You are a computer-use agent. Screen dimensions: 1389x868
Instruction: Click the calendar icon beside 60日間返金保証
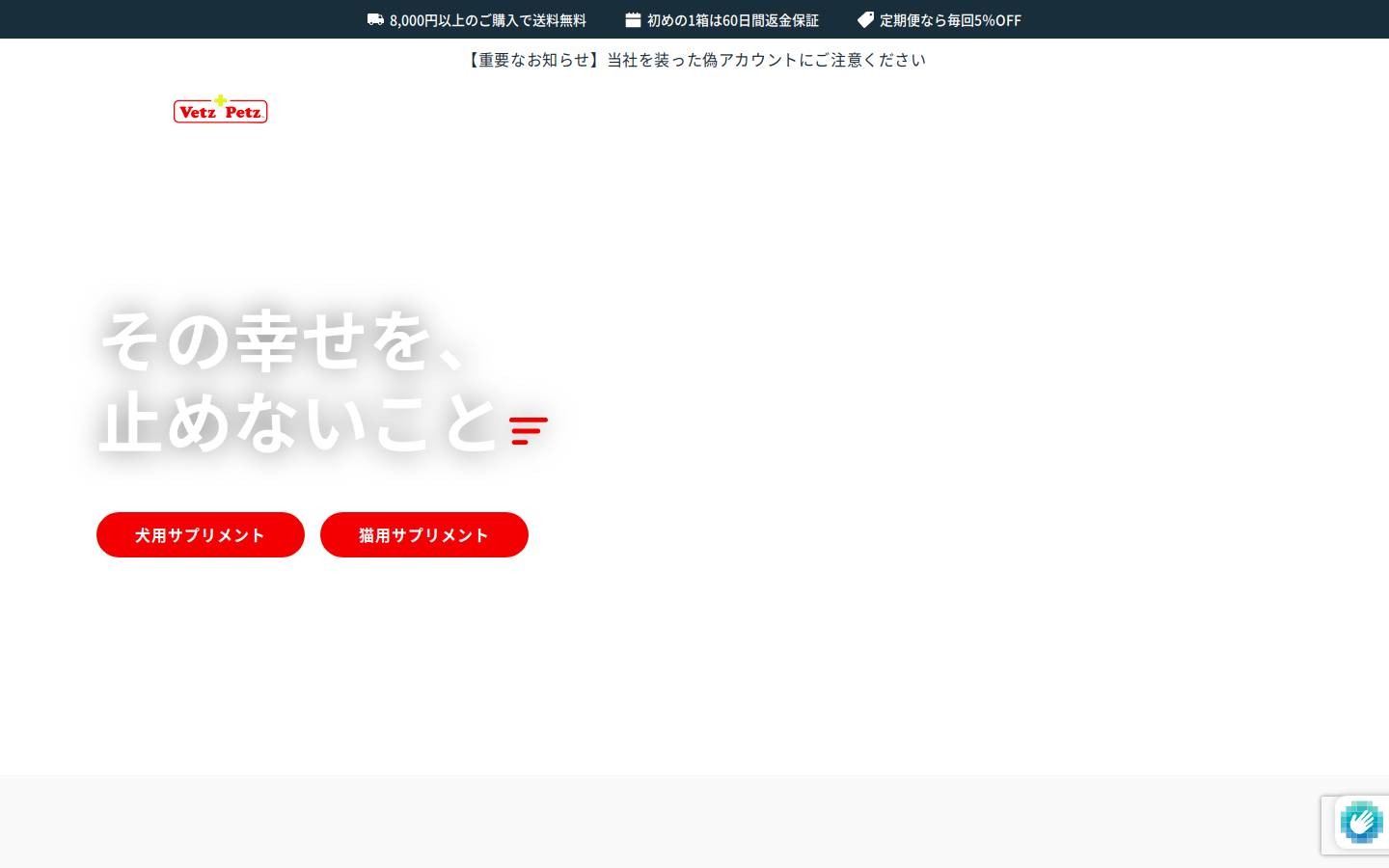(633, 19)
